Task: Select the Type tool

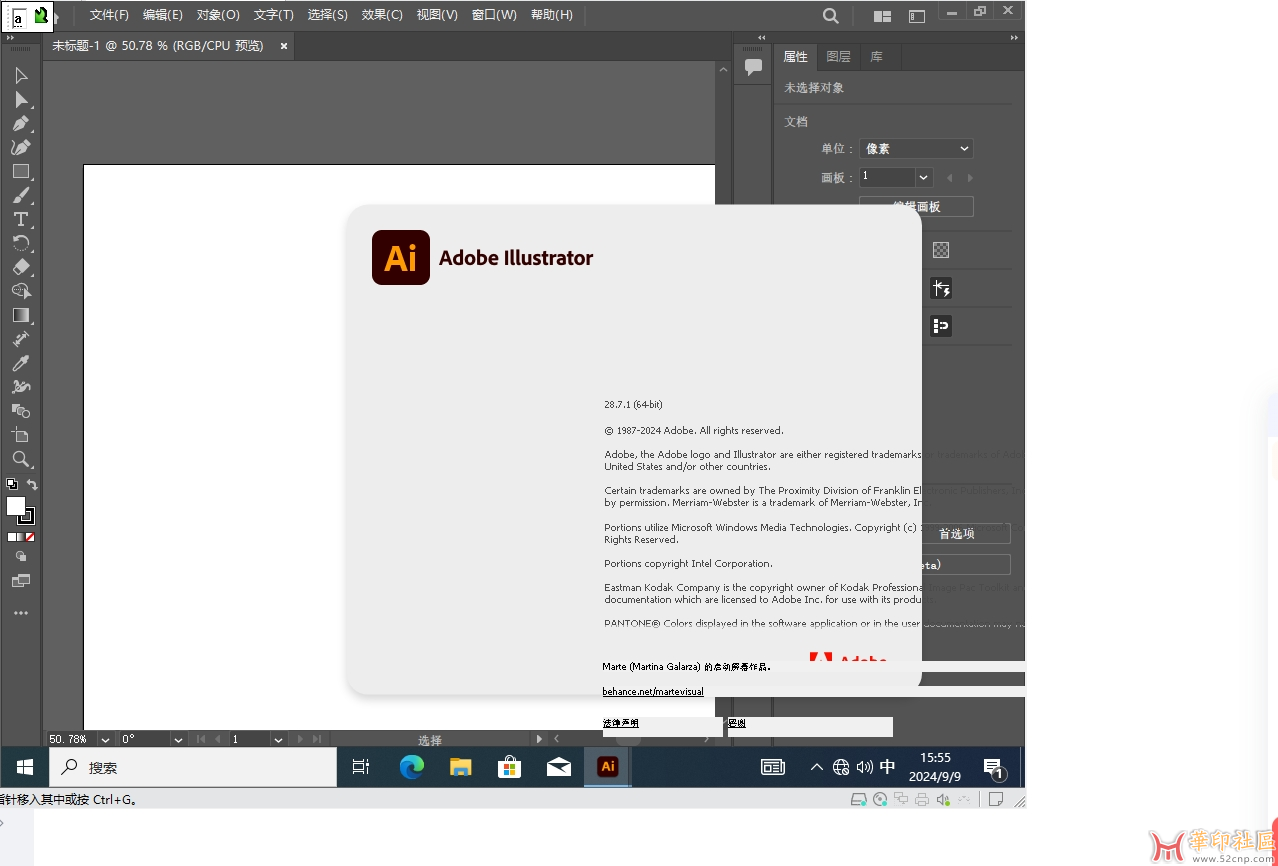Action: tap(21, 219)
